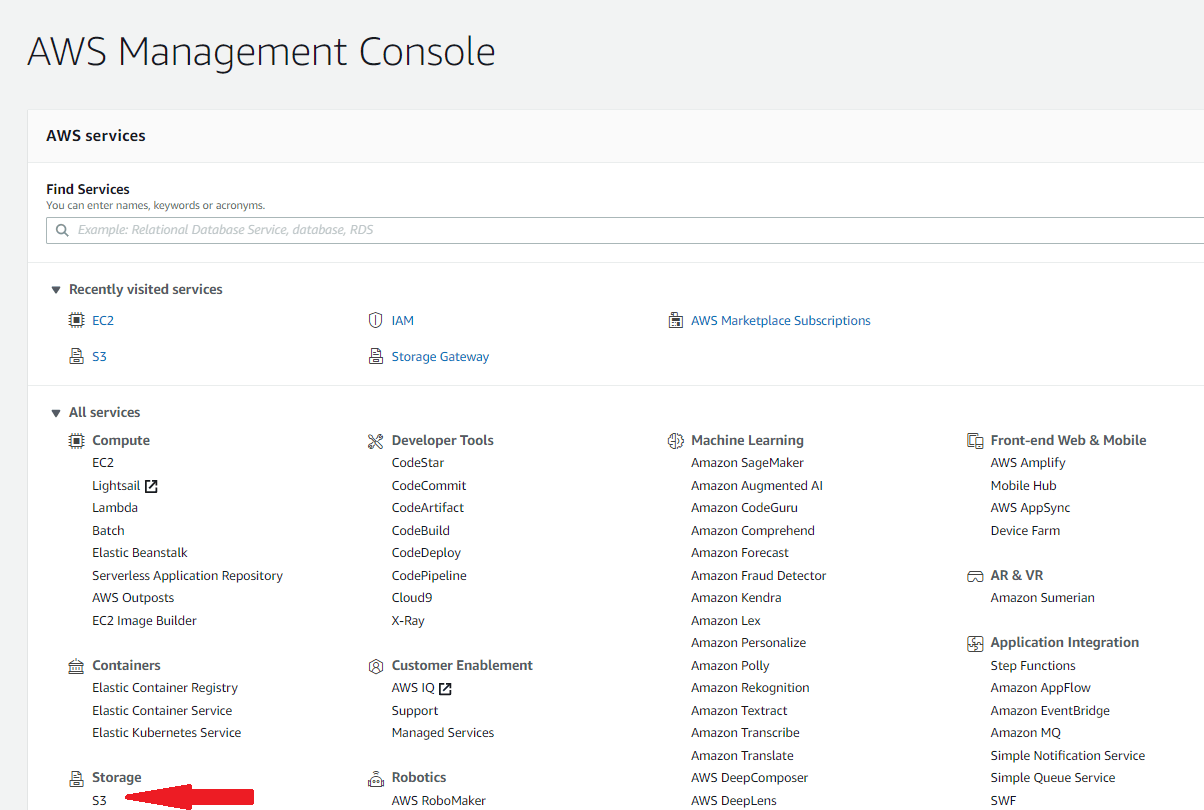Click the Containers category icon
The height and width of the screenshot is (810, 1204).
[x=76, y=666]
